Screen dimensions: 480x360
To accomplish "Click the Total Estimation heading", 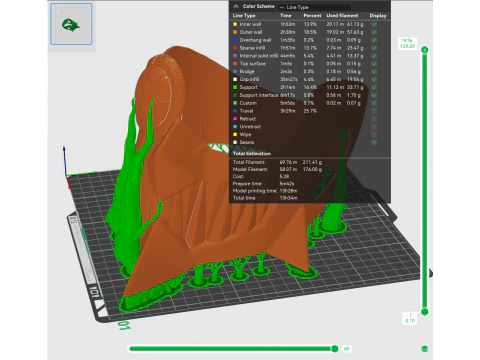I will pos(252,154).
